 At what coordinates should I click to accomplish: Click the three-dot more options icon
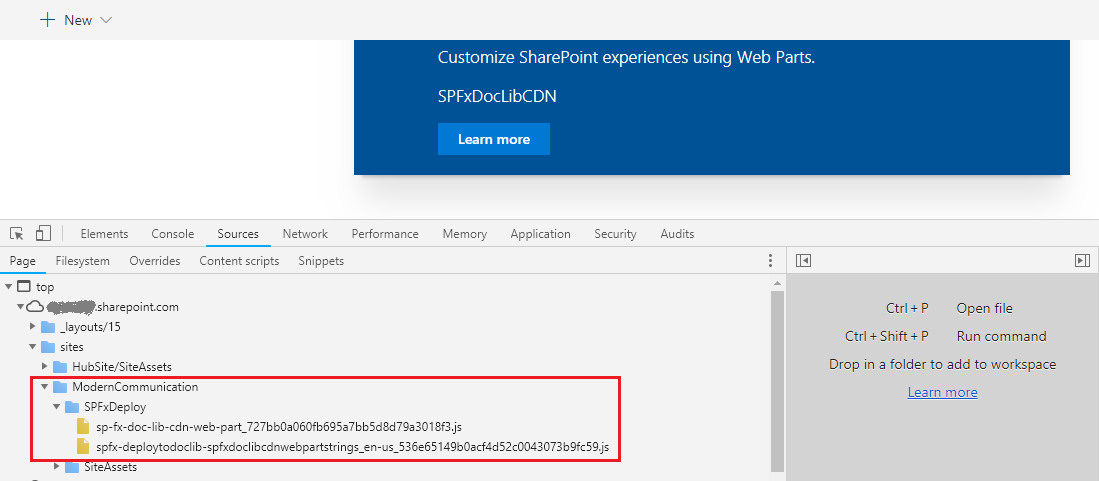click(x=770, y=261)
